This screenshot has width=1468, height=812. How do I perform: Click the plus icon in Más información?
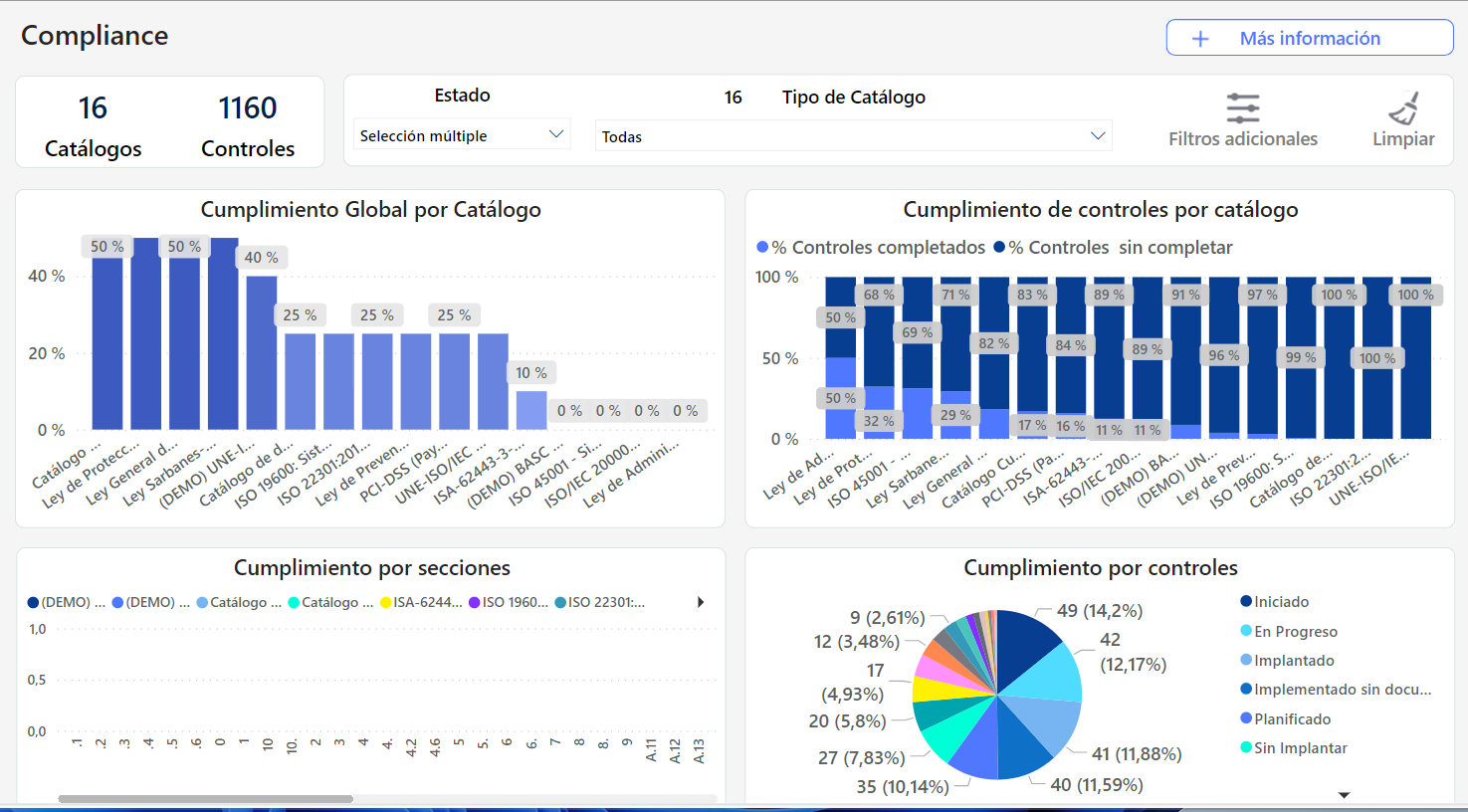coord(1200,39)
